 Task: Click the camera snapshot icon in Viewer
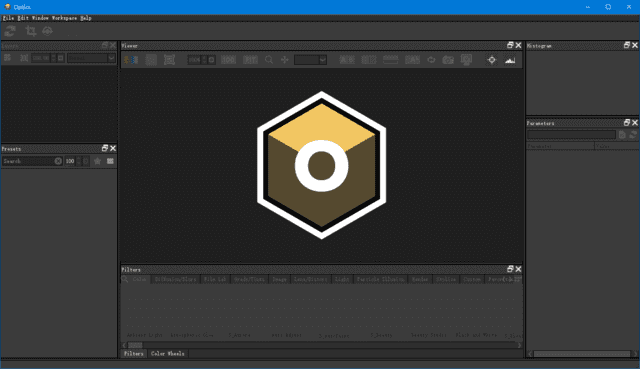click(448, 60)
